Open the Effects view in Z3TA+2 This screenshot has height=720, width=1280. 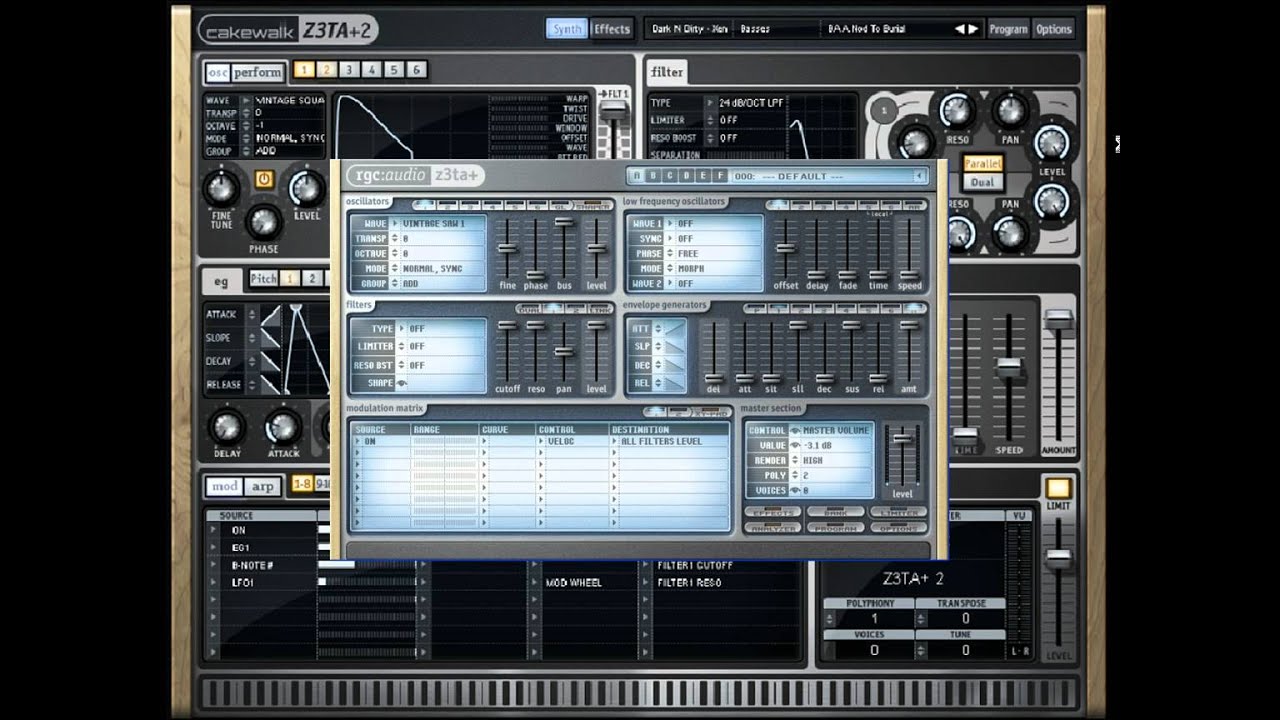click(x=612, y=29)
